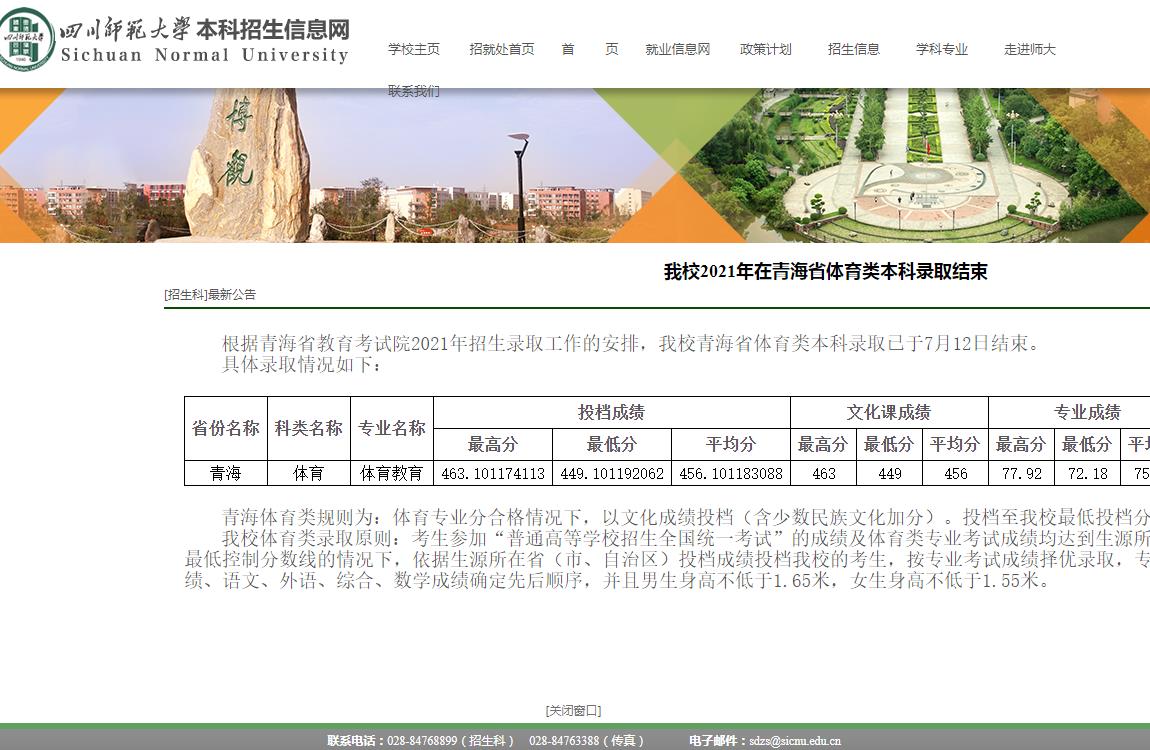1150x750 pixels.
Task: Click the 2021青海省体育类本科录取 article title
Action: 825,272
